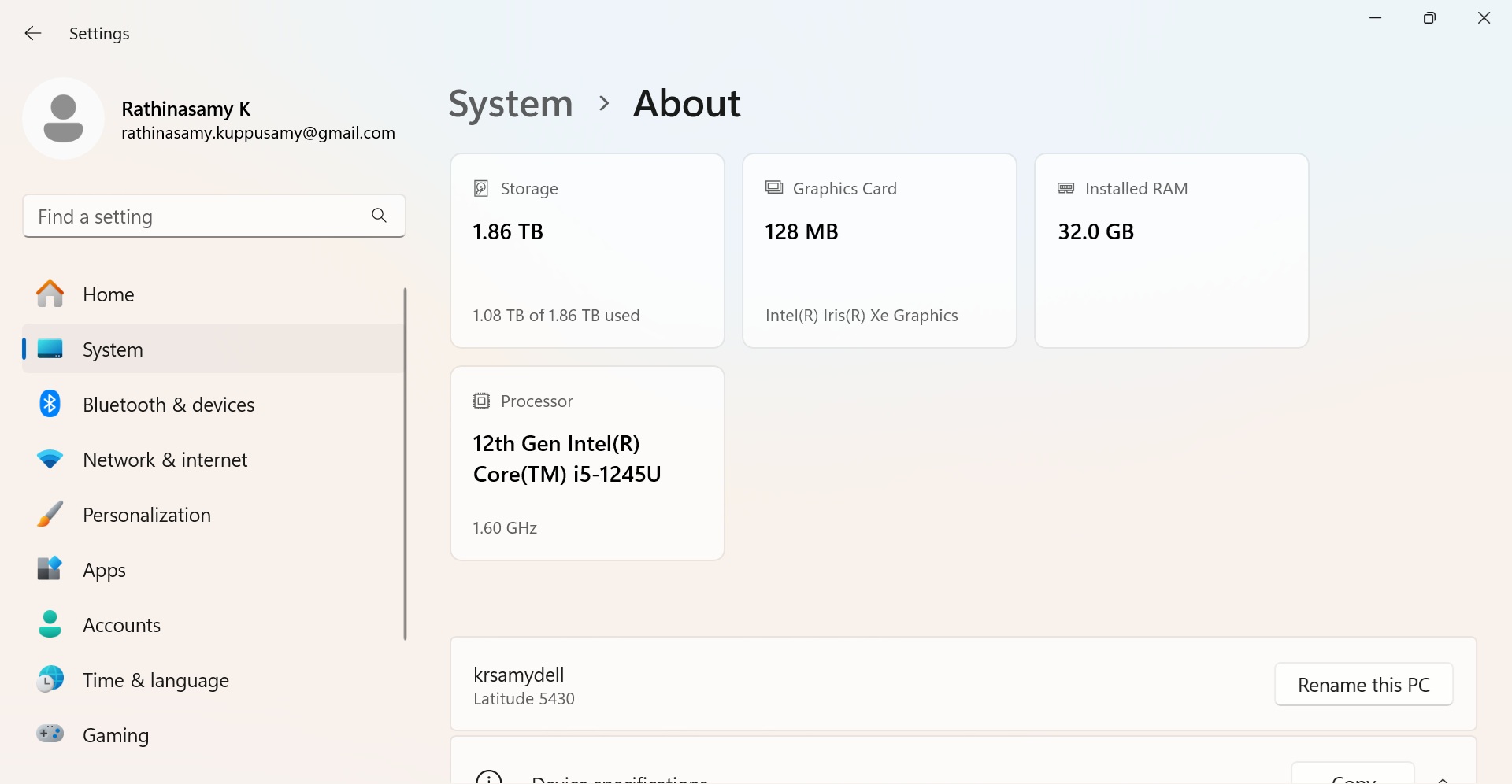Viewport: 1512px width, 784px height.
Task: Click the Rename this PC button
Action: pos(1363,685)
